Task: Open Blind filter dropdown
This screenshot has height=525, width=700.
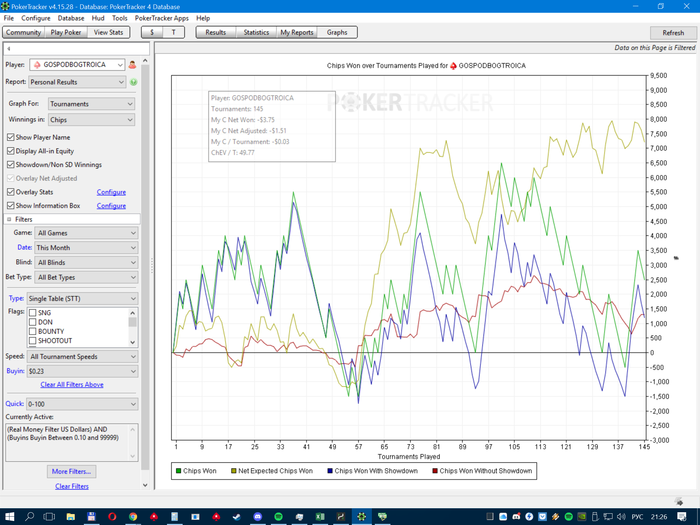Action: click(x=87, y=262)
